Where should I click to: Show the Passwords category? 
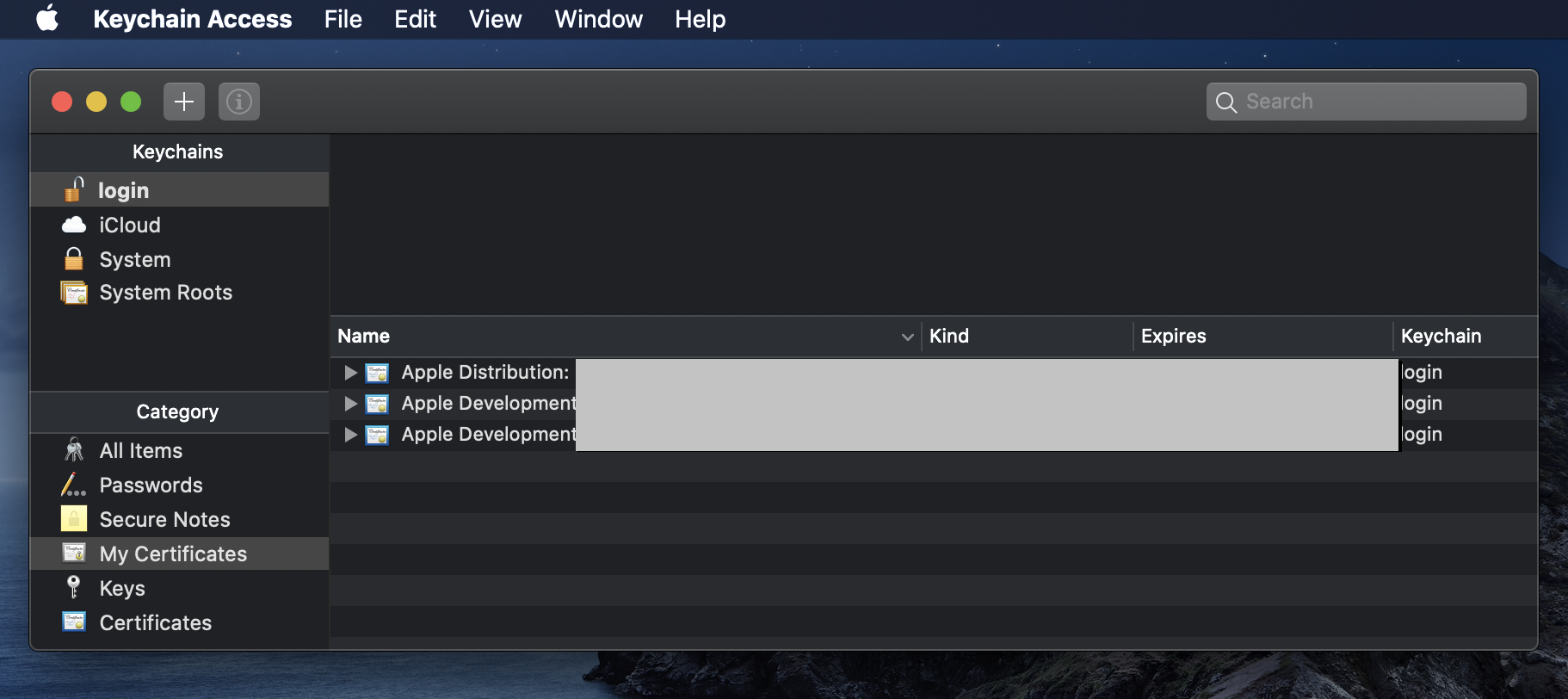(180, 485)
